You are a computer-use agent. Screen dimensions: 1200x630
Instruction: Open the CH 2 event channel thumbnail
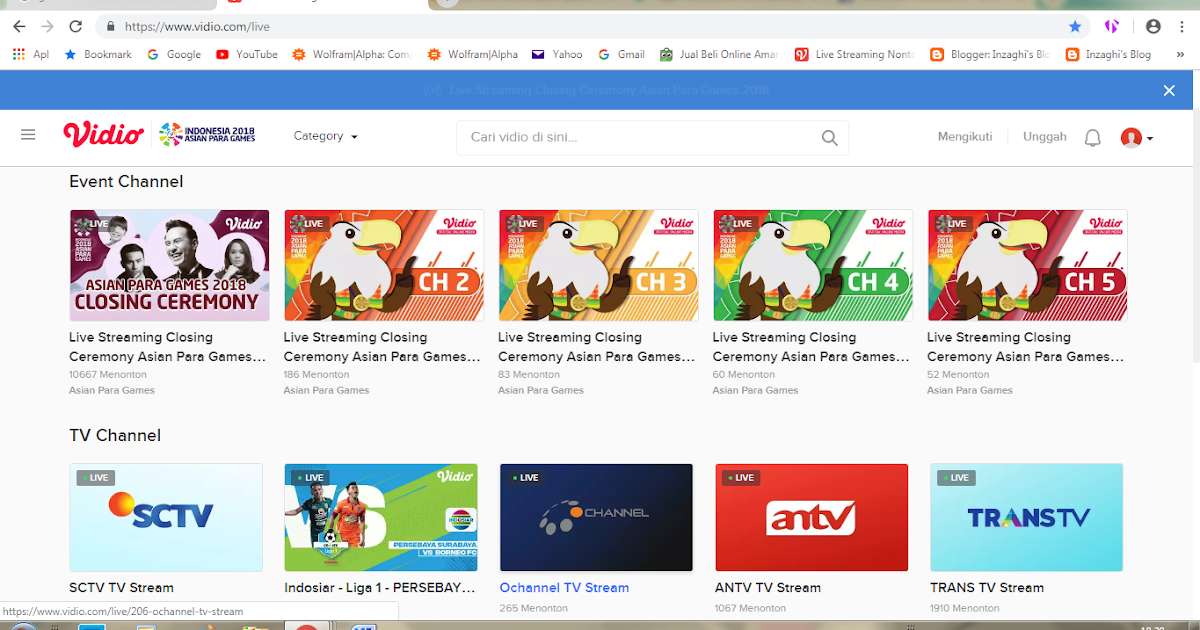[384, 265]
